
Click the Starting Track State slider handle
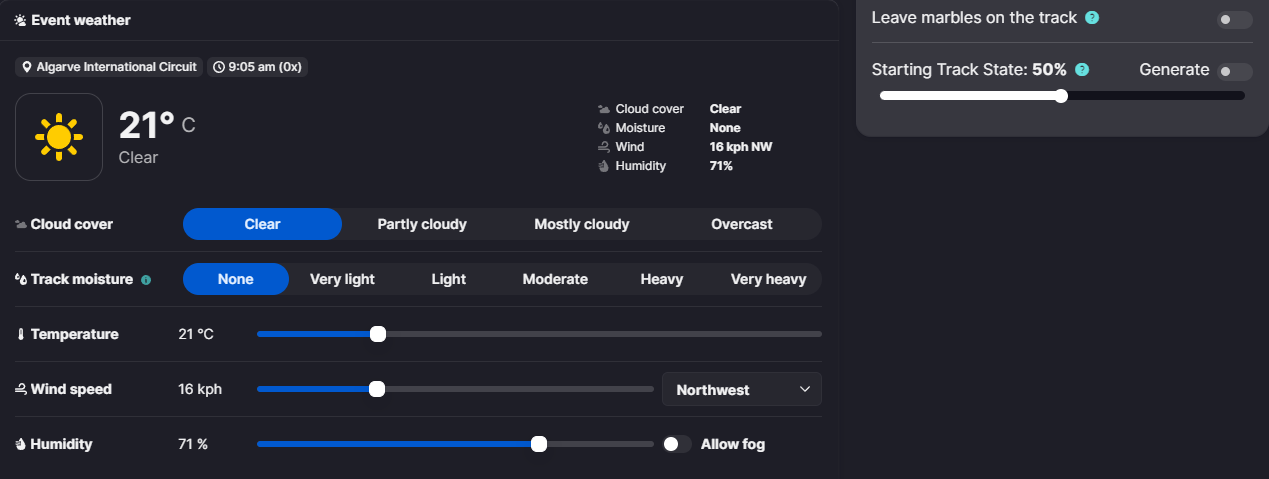click(x=1061, y=96)
